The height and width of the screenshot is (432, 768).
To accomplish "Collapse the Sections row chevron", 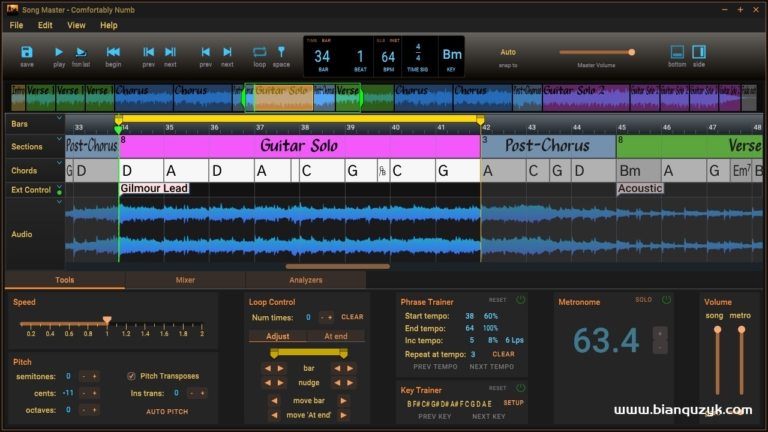I will (x=59, y=139).
